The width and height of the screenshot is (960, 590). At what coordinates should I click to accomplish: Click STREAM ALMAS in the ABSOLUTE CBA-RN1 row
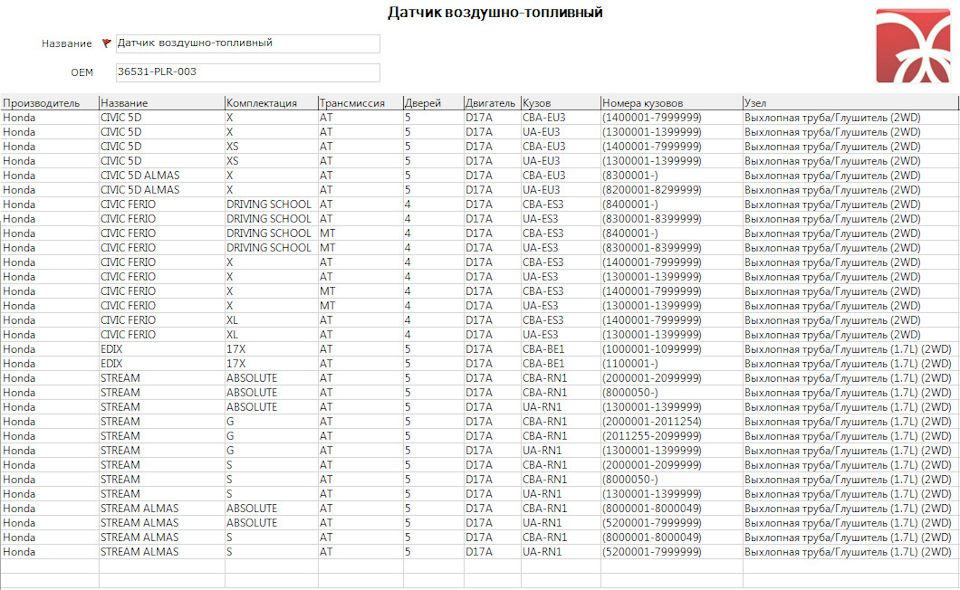(x=140, y=509)
